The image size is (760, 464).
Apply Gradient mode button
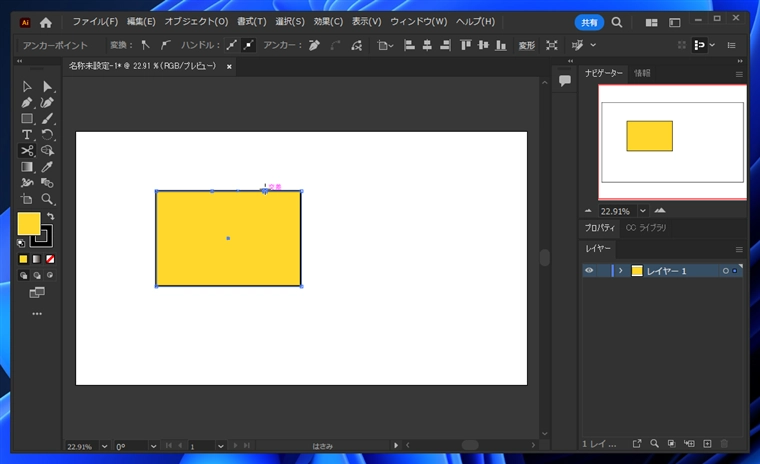[x=36, y=259]
